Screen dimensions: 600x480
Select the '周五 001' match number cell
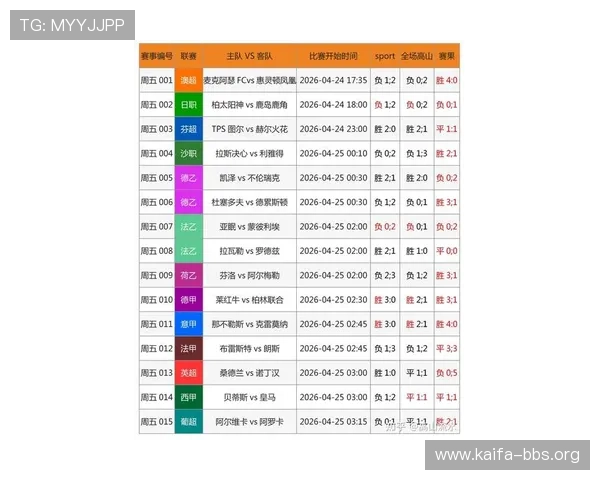point(157,80)
